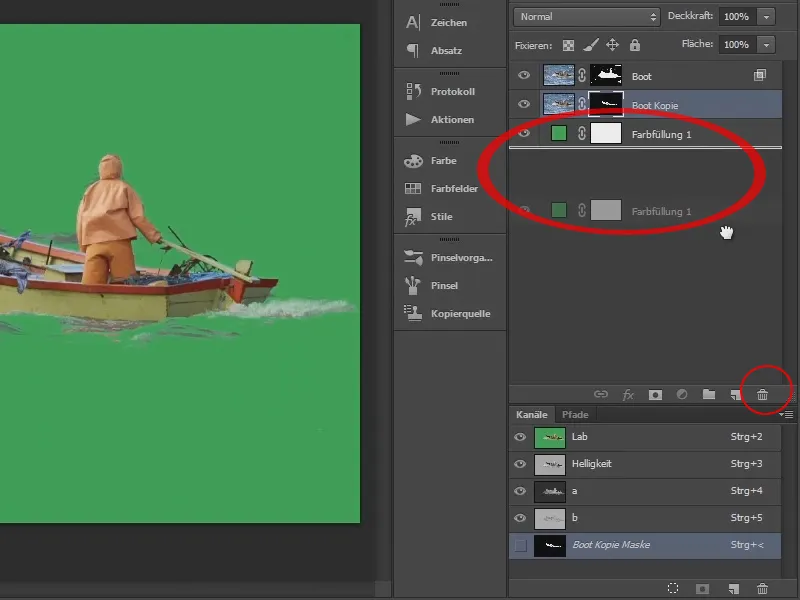Select the Helligkeit channel row
800x600 pixels.
tap(645, 464)
